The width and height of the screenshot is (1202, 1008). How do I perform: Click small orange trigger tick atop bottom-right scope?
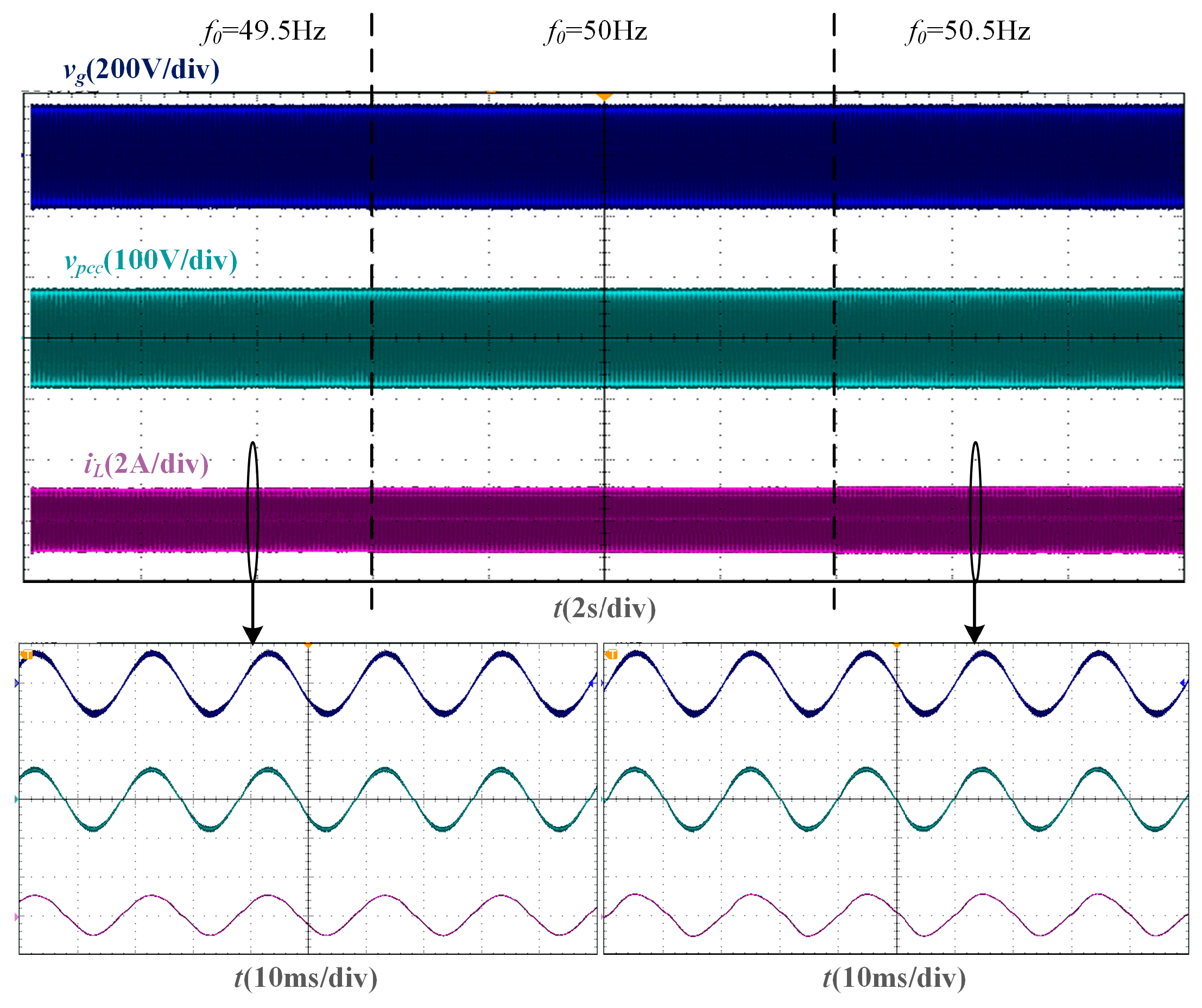tap(897, 645)
